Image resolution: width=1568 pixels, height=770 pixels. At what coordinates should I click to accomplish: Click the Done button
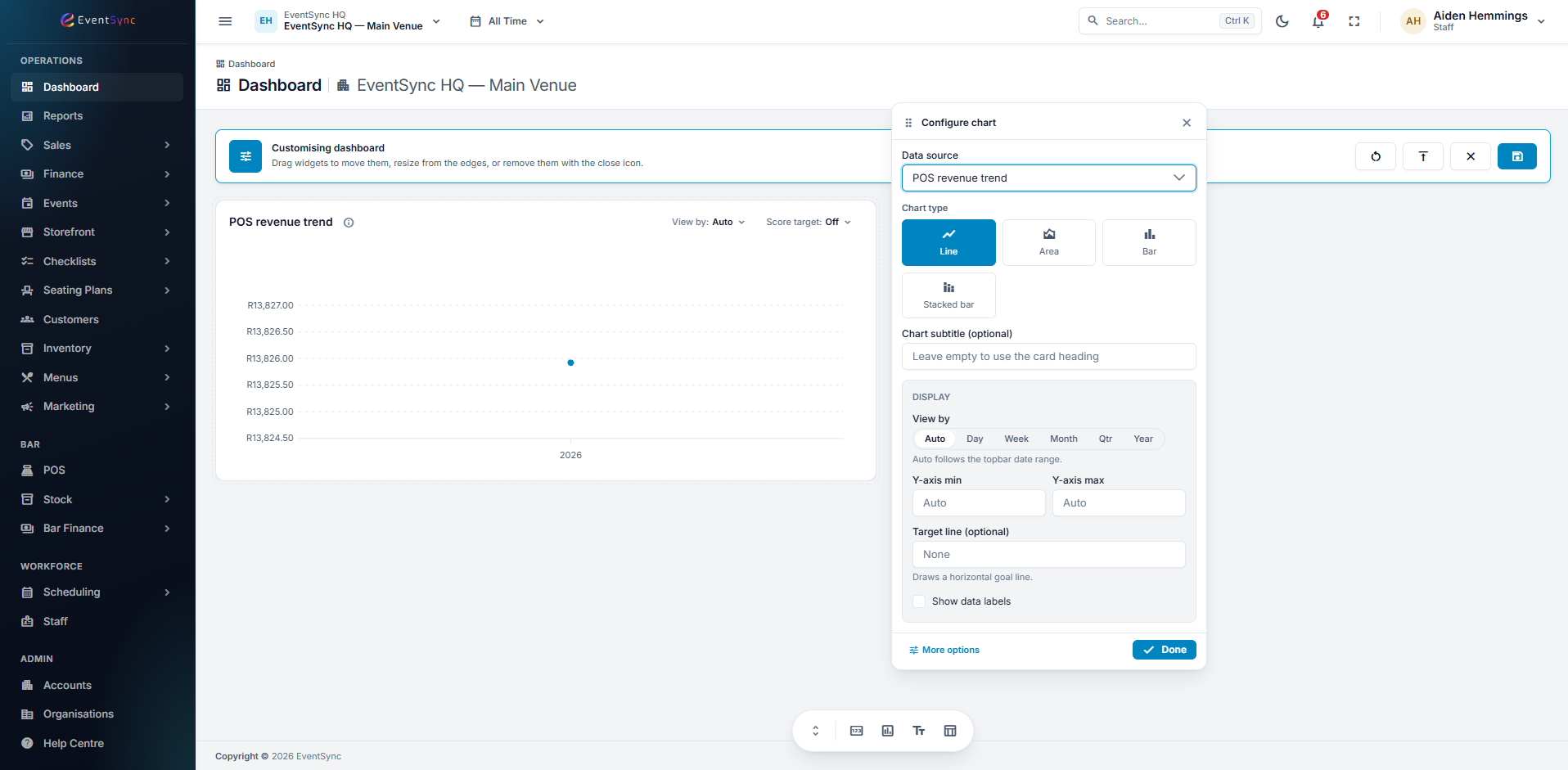pyautogui.click(x=1165, y=650)
